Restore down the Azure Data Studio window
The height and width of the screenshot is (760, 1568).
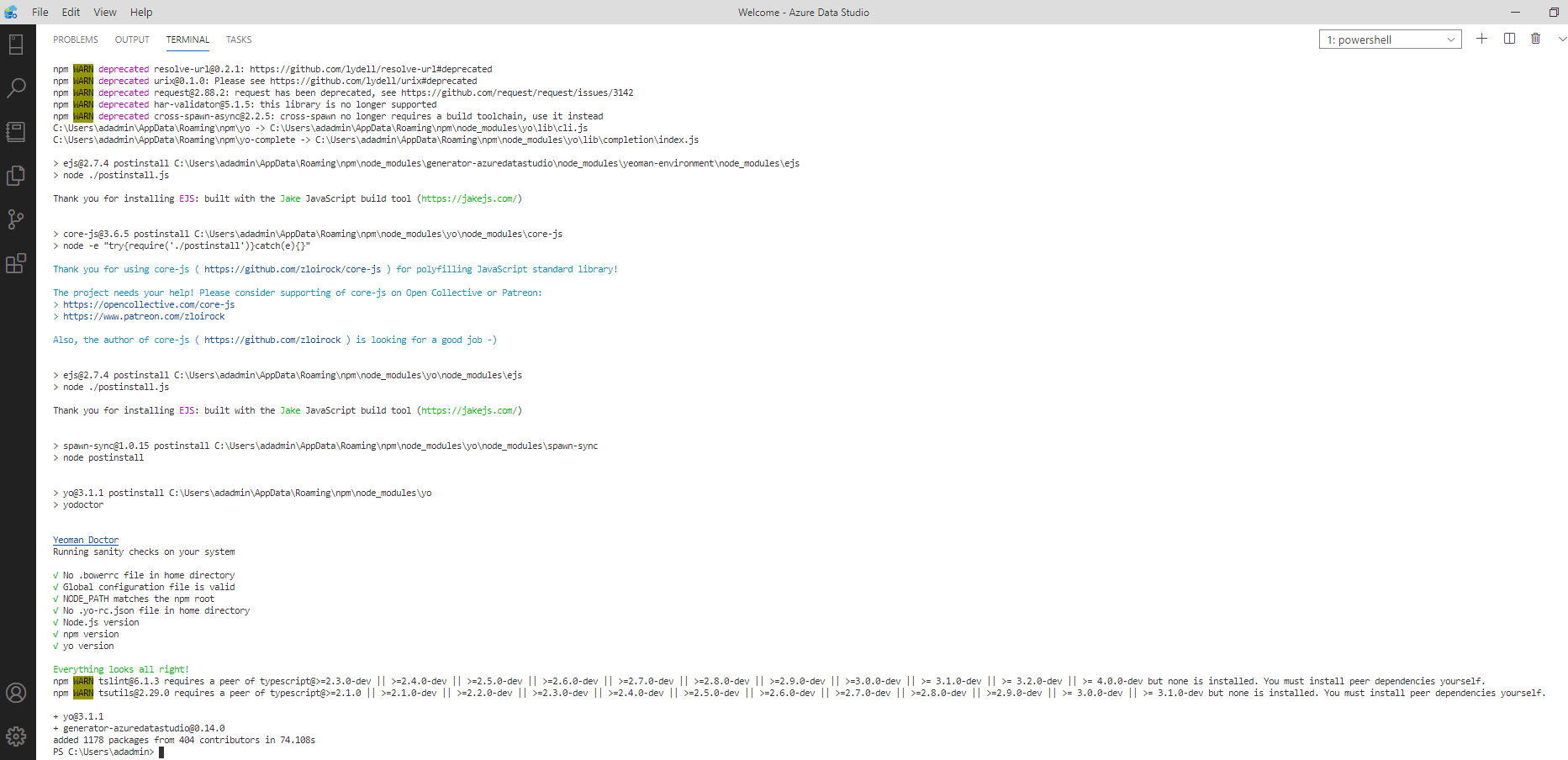click(x=1554, y=12)
